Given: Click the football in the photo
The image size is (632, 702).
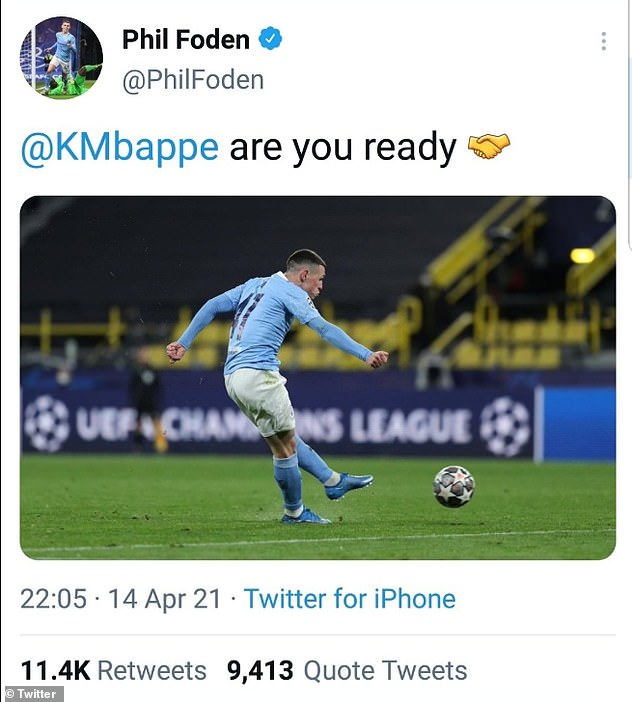Looking at the screenshot, I should [x=453, y=486].
